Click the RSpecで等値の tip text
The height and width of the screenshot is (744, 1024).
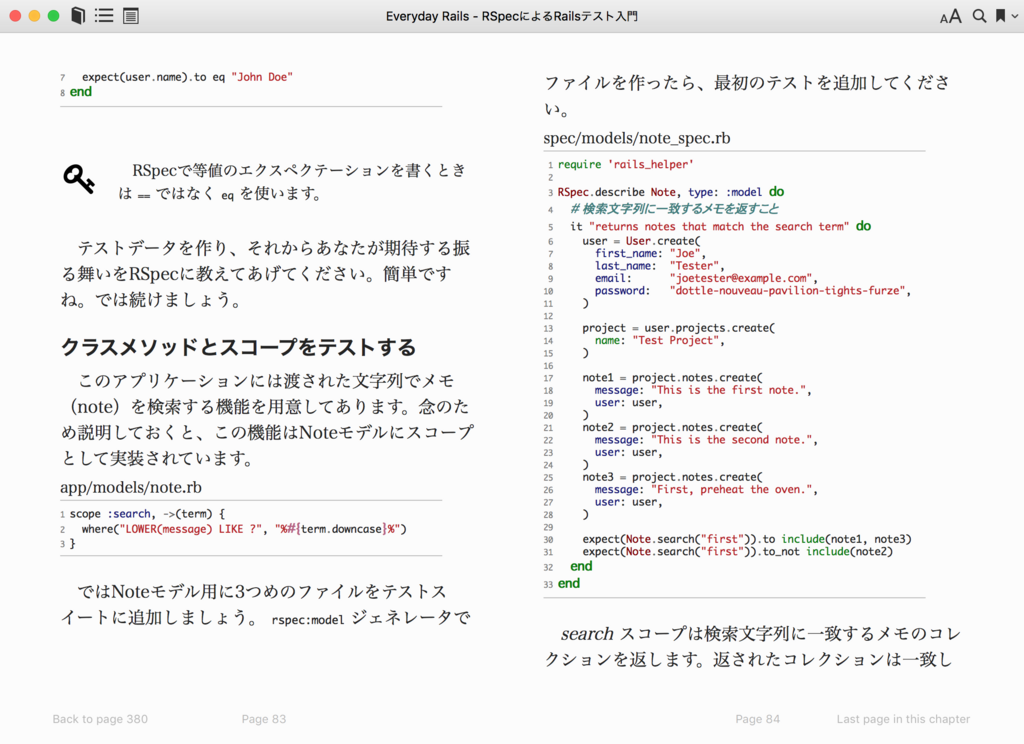292,182
